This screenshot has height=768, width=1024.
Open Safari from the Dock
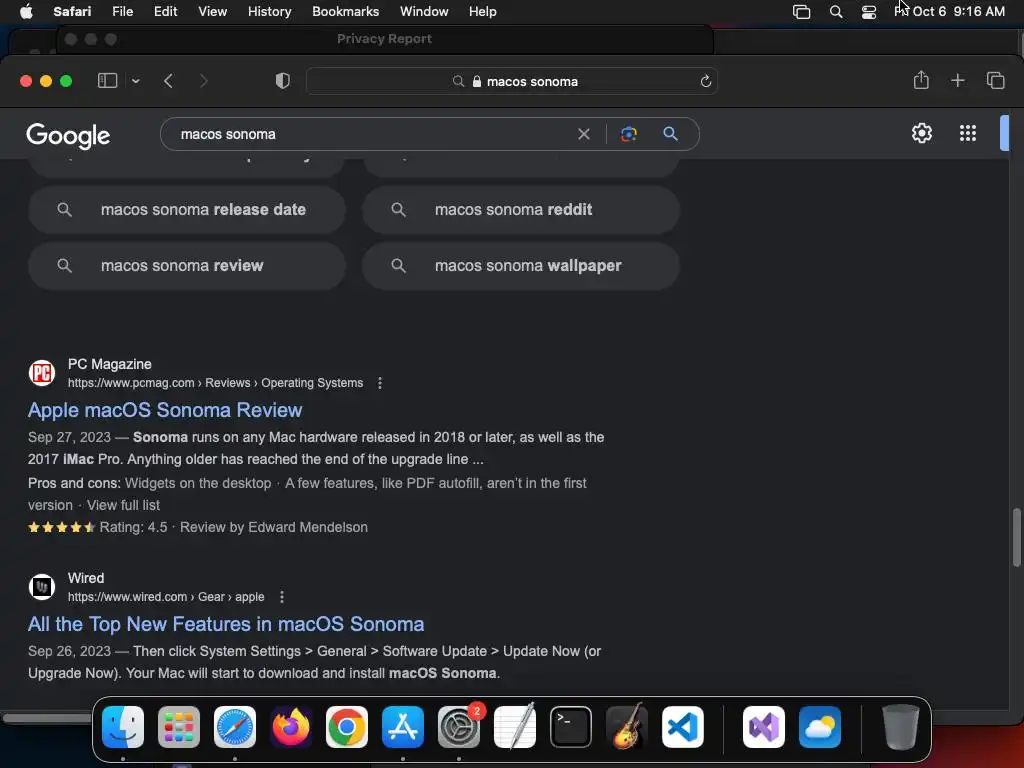pos(235,727)
